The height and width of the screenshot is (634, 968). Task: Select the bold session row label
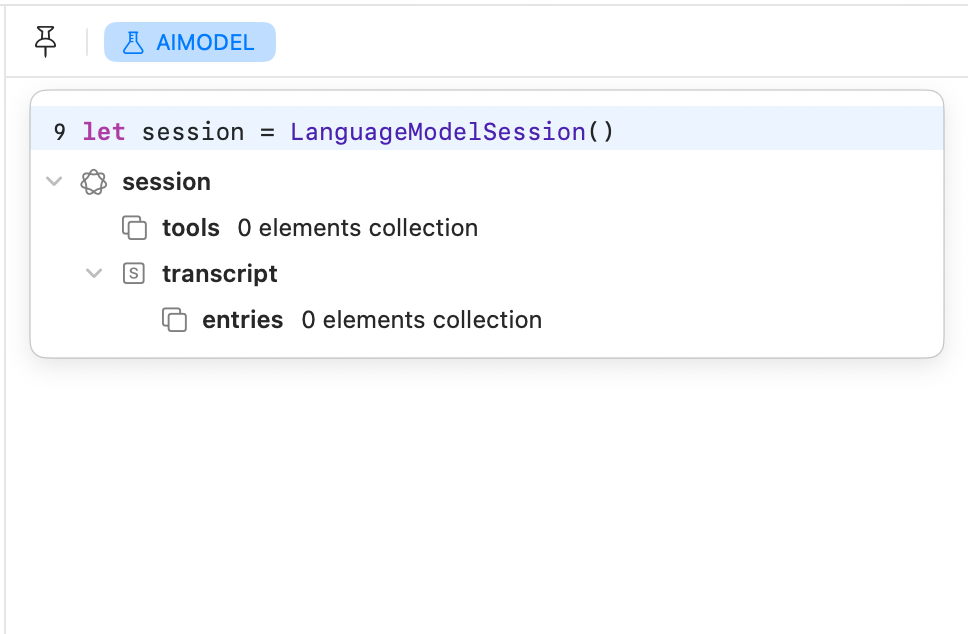click(x=166, y=182)
